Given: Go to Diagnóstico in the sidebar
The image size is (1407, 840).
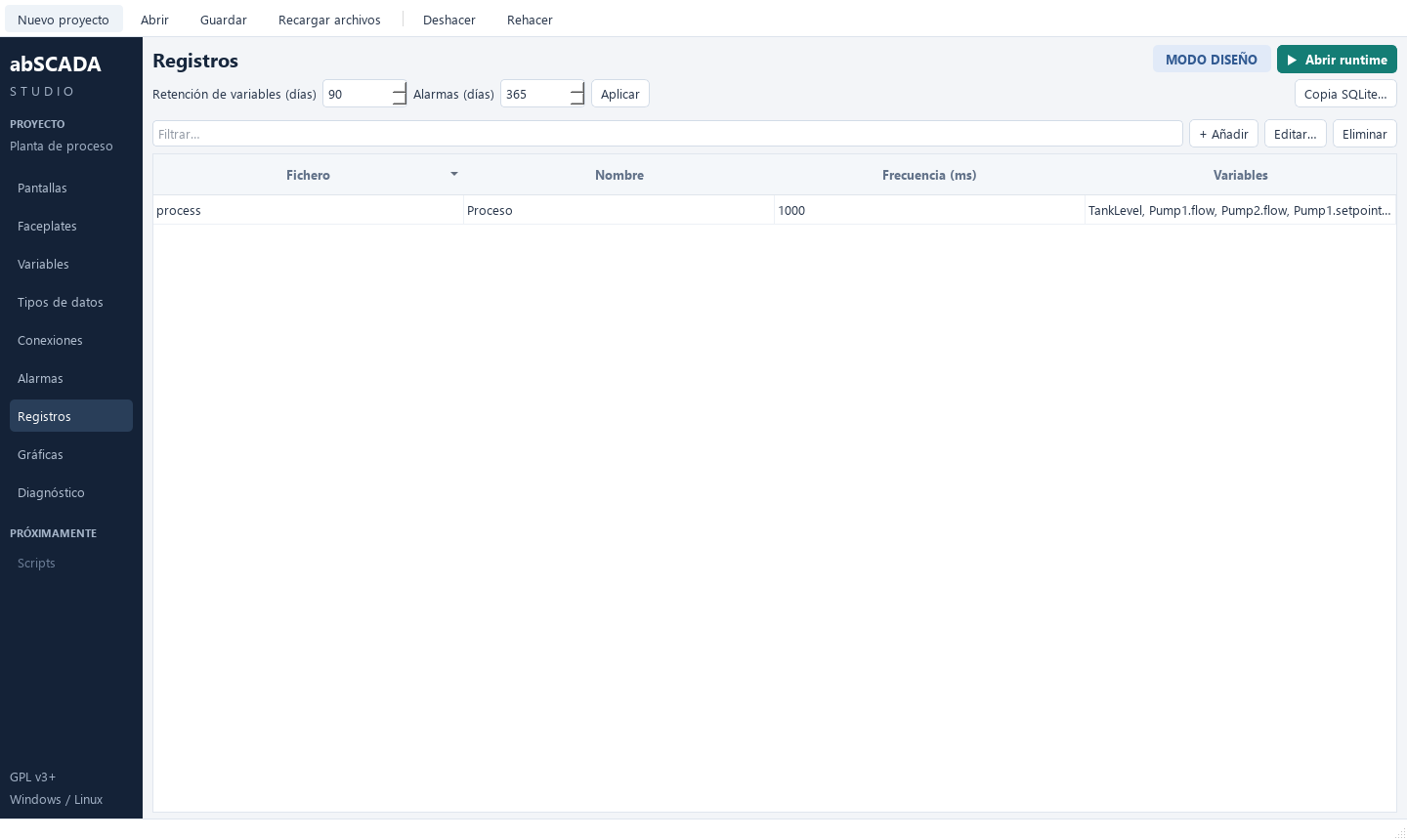Looking at the screenshot, I should [71, 492].
